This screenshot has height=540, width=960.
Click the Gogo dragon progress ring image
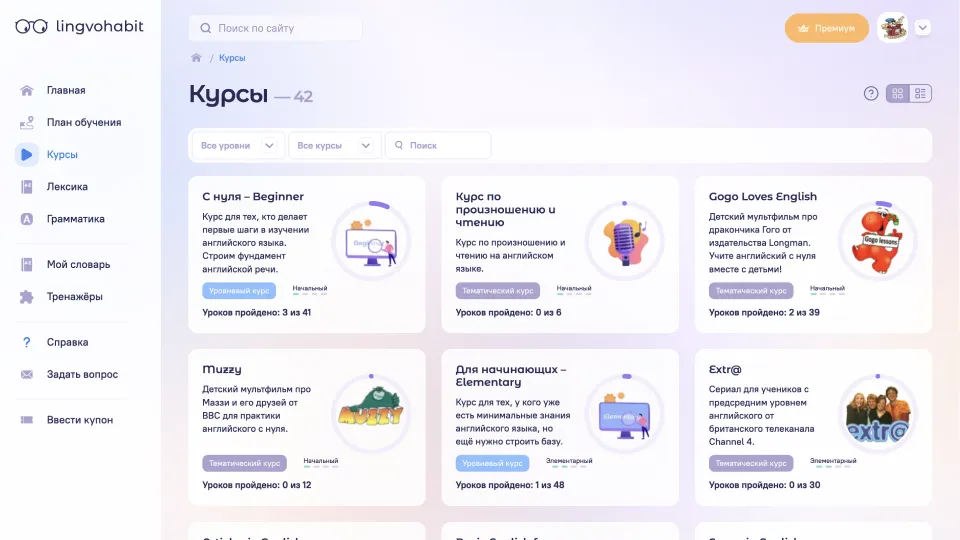coord(877,241)
